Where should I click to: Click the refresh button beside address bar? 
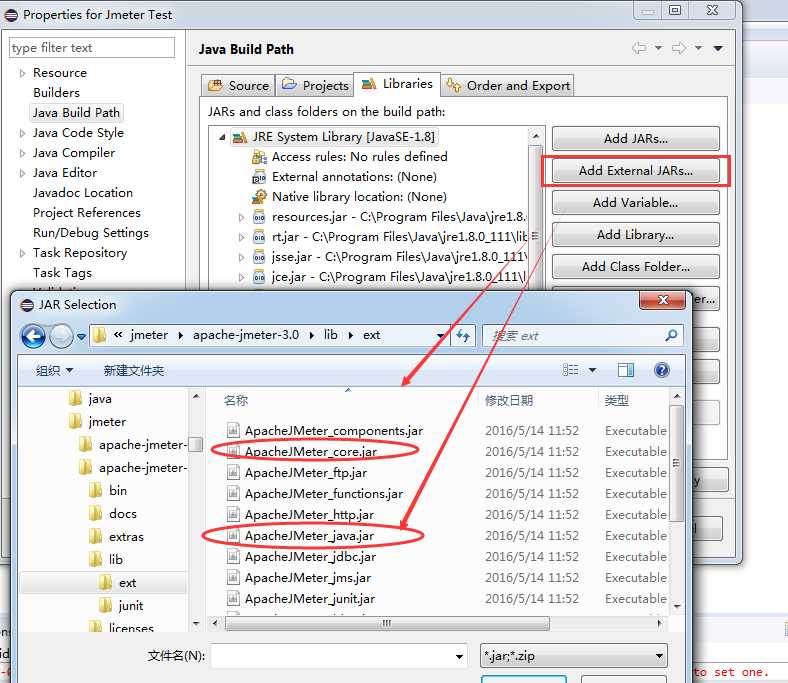point(462,335)
